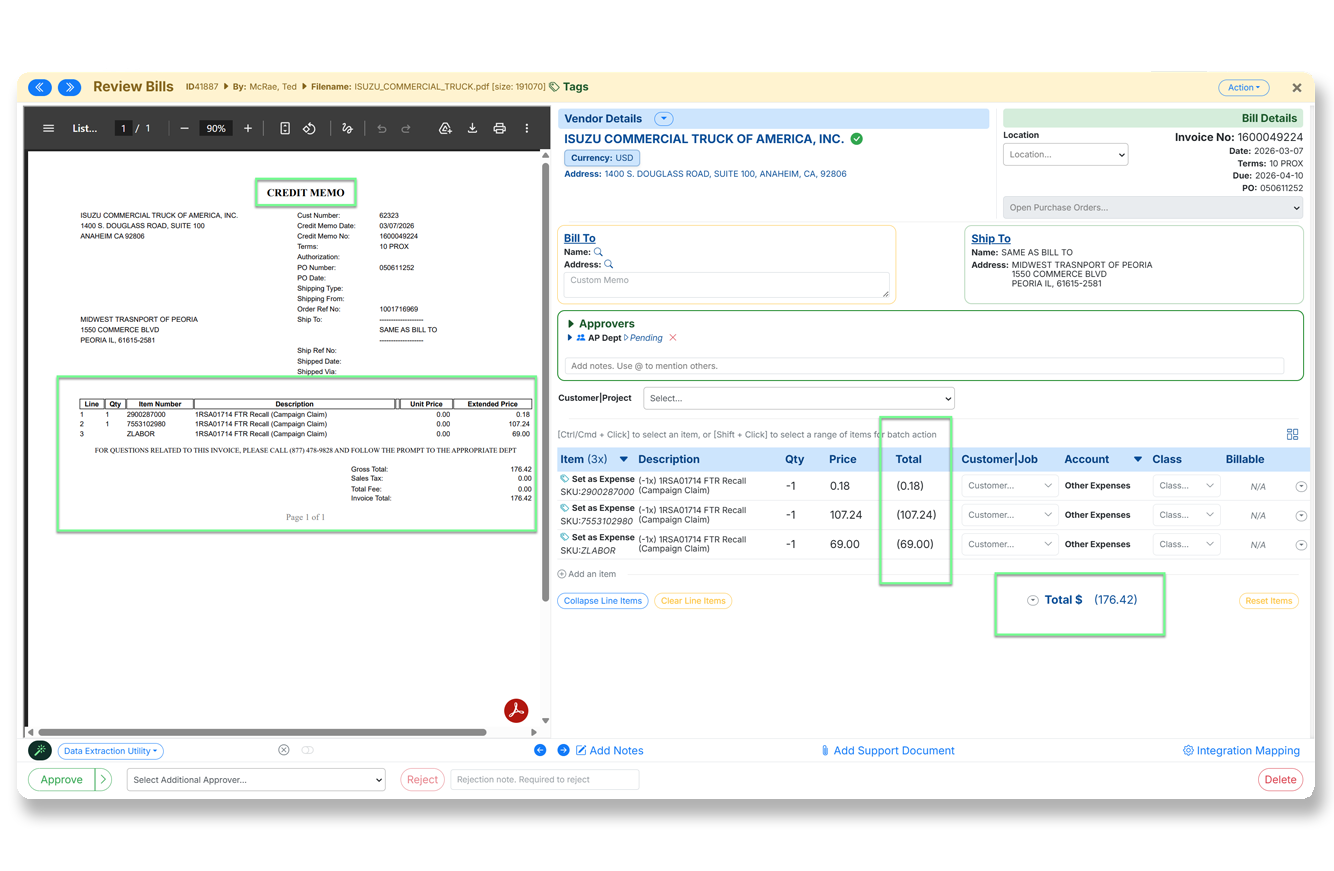Click the red Adobe Acrobat icon
1334x871 pixels.
tap(516, 710)
